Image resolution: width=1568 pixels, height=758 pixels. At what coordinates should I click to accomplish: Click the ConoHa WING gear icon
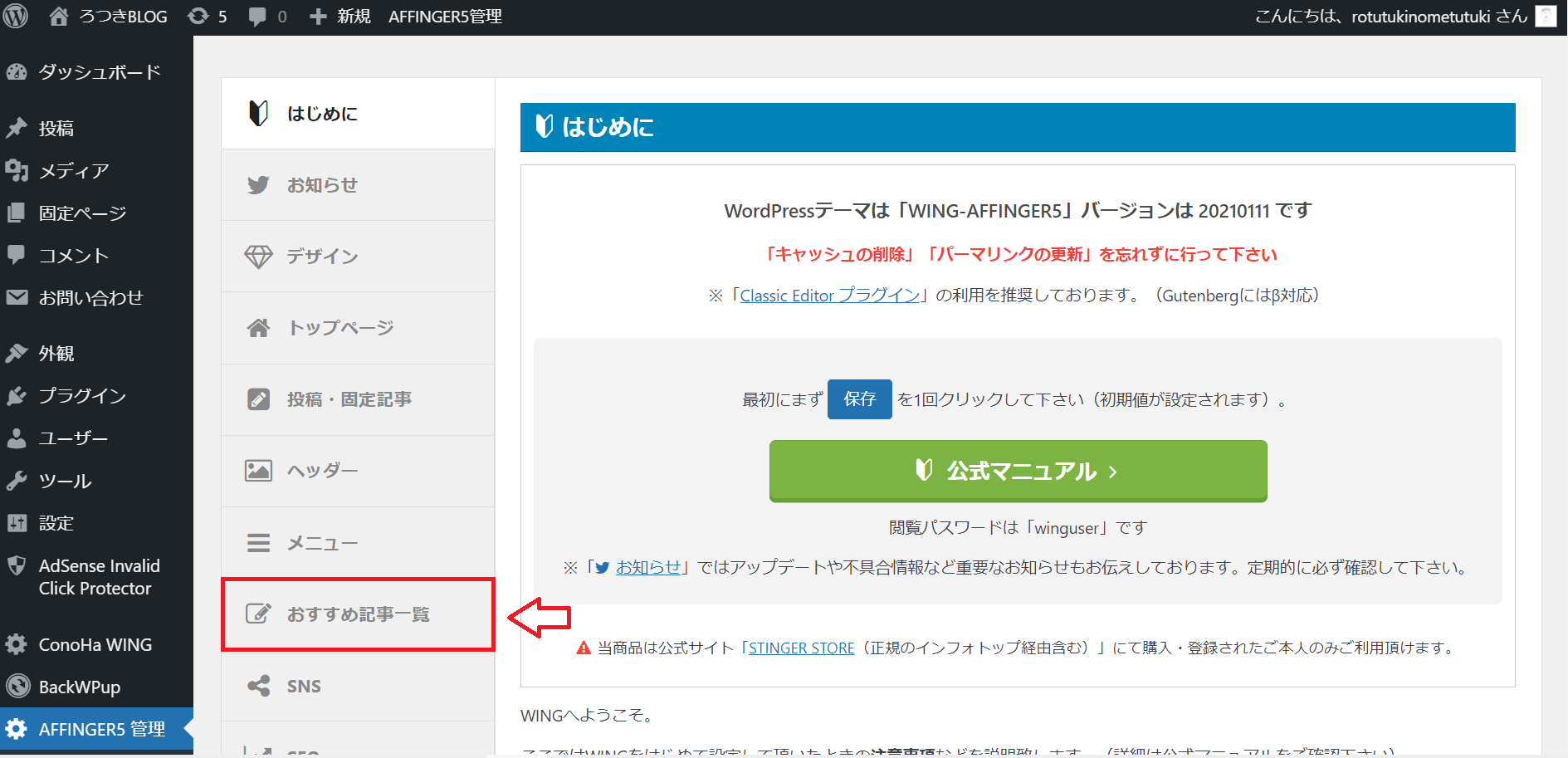(x=17, y=644)
